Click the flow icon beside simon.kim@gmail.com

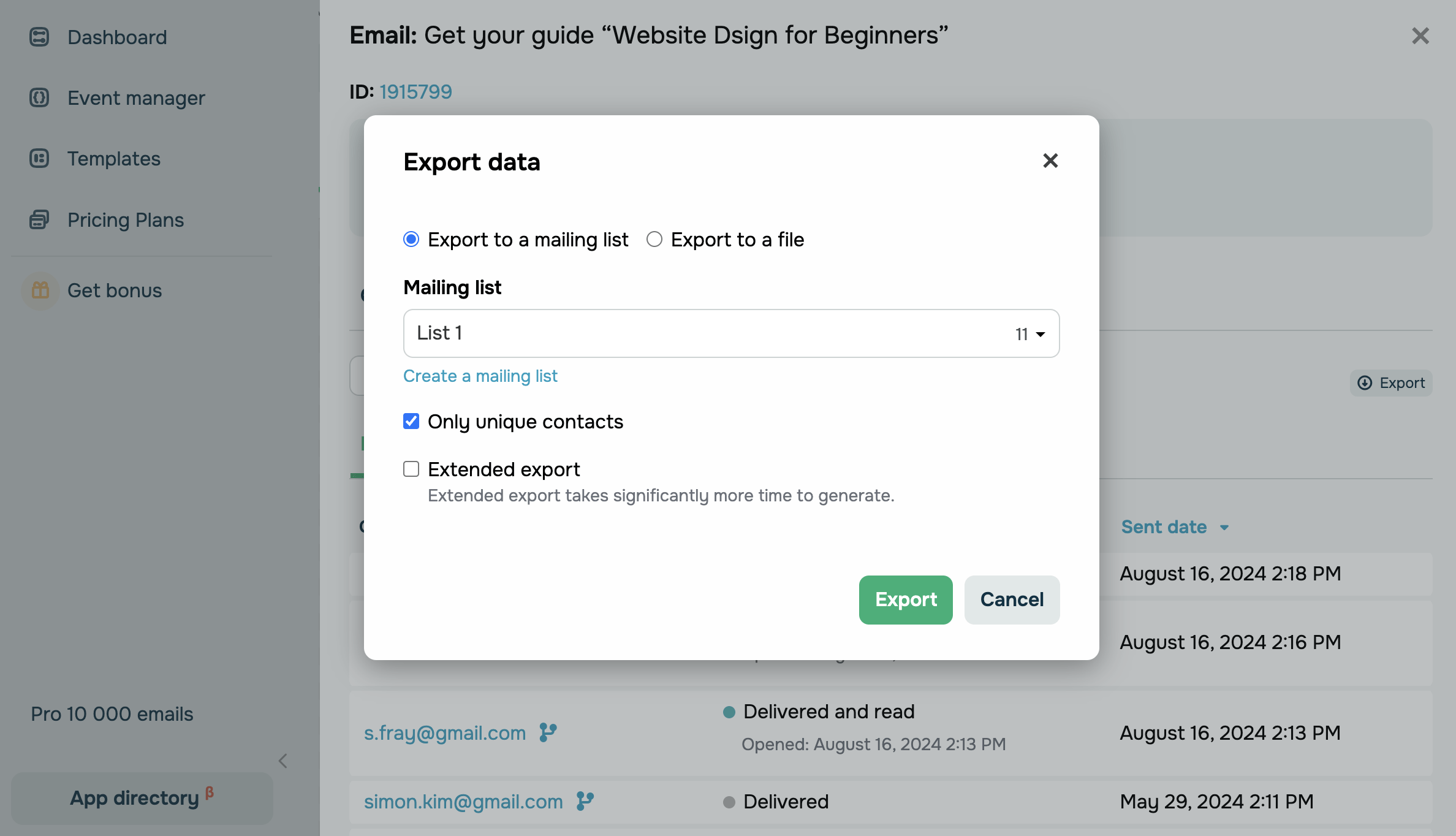point(585,801)
